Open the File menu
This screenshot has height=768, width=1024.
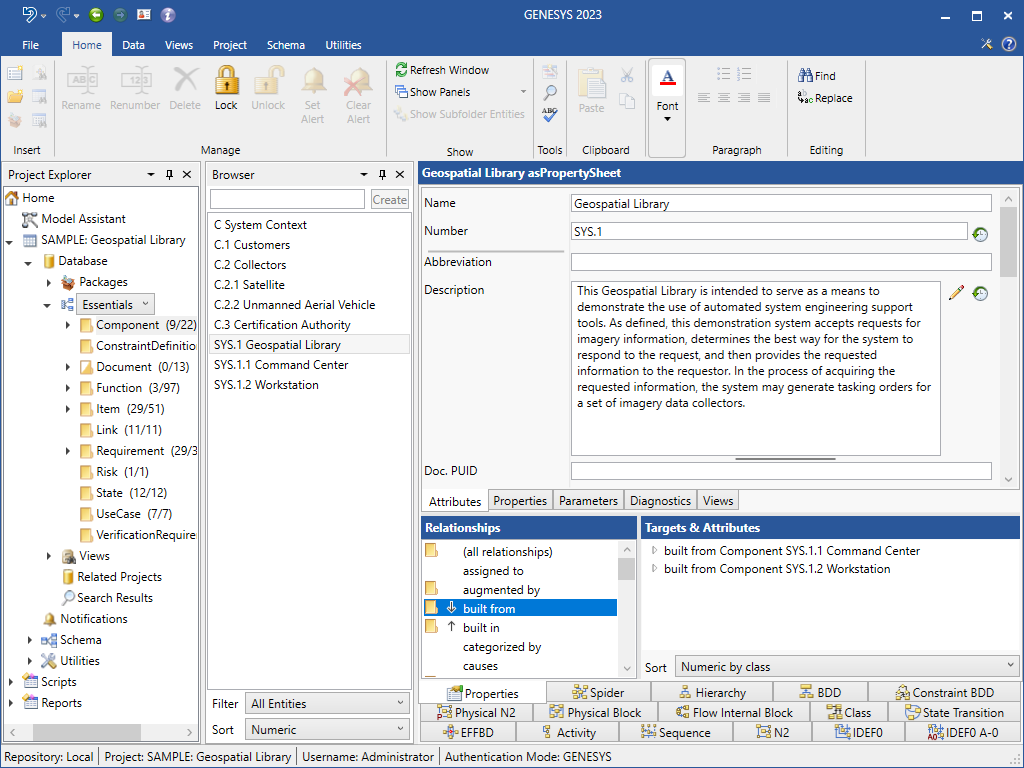[x=31, y=45]
